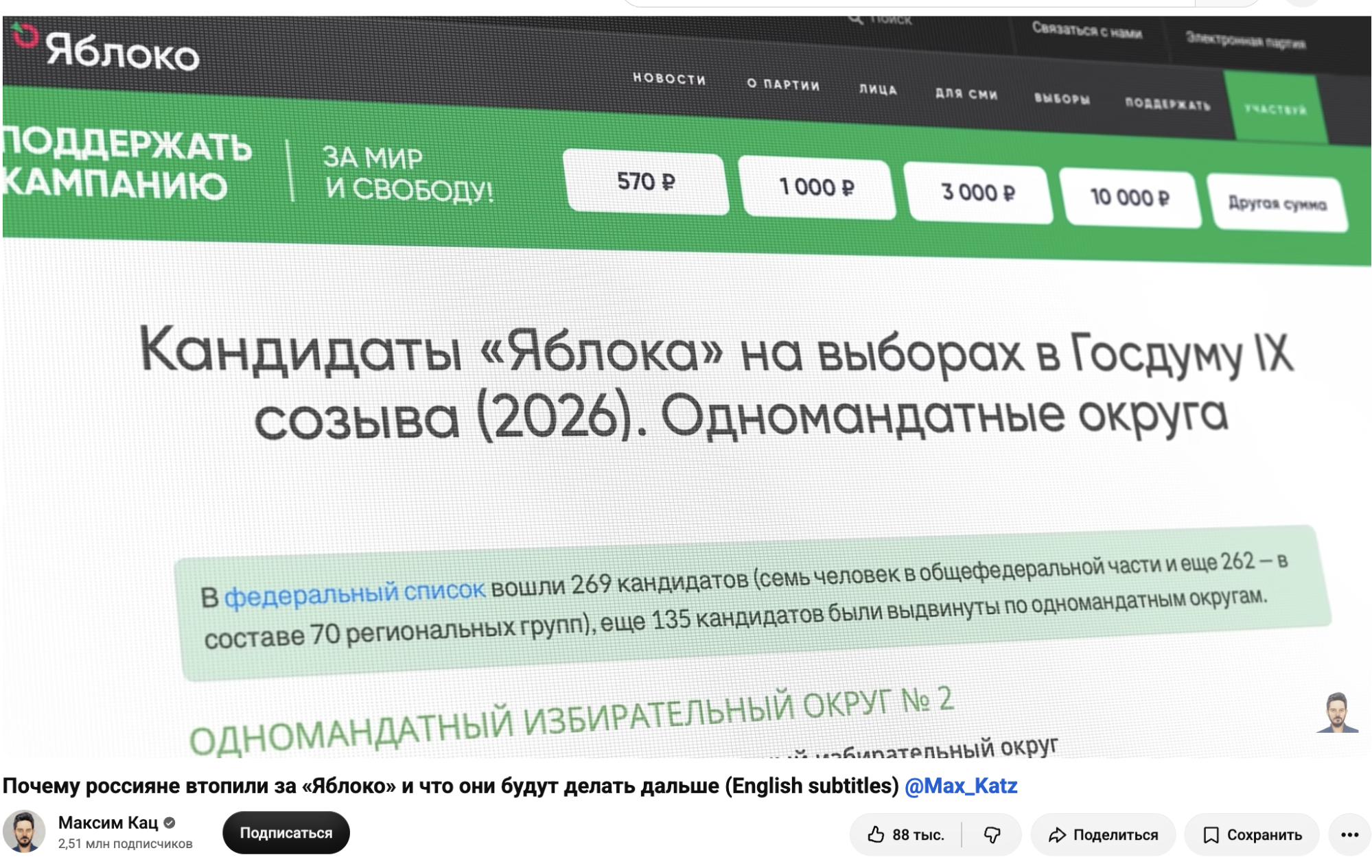Click the 2,51 млн подписчиков text
This screenshot has width=1372, height=868.
(126, 844)
